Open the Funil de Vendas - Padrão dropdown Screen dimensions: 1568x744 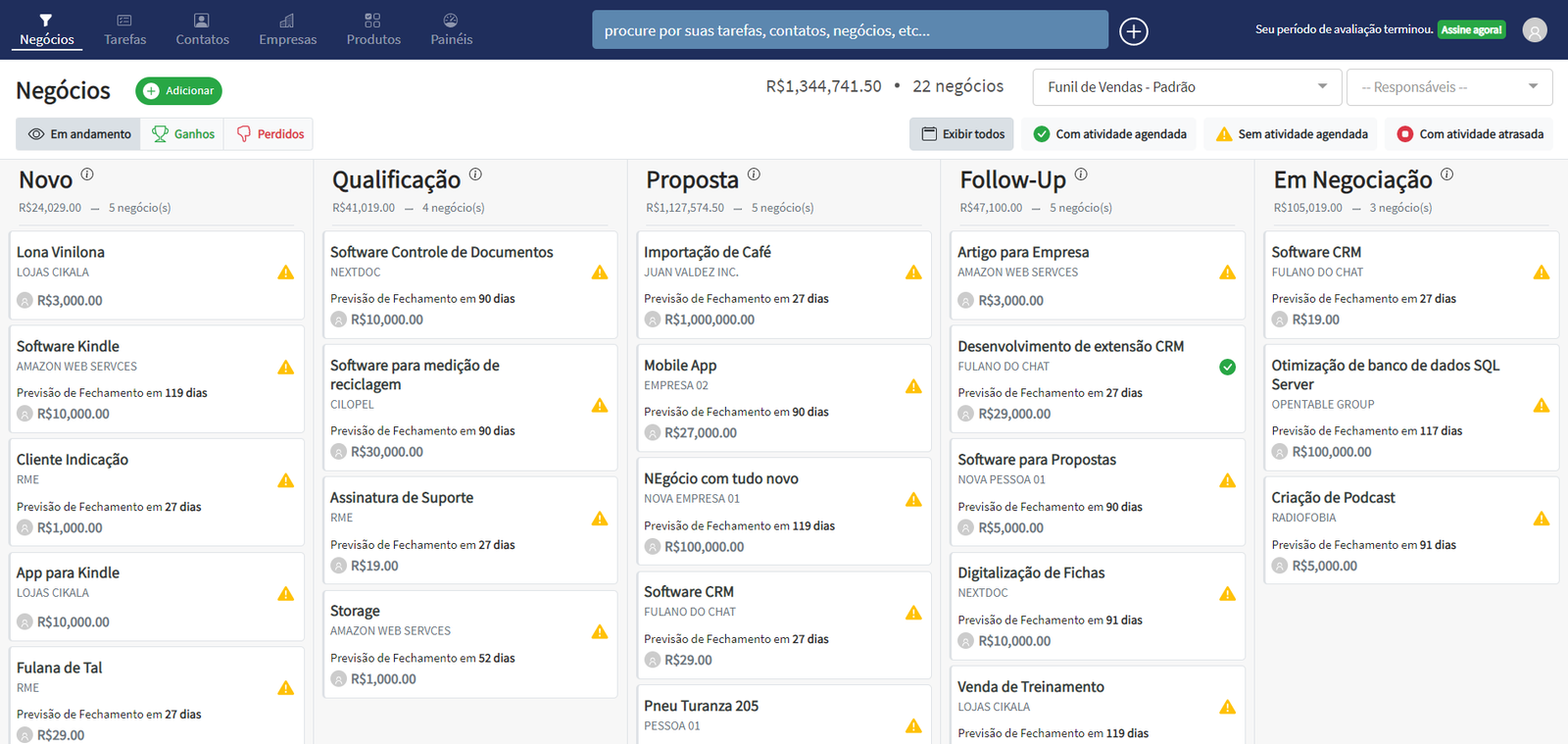pos(1187,87)
